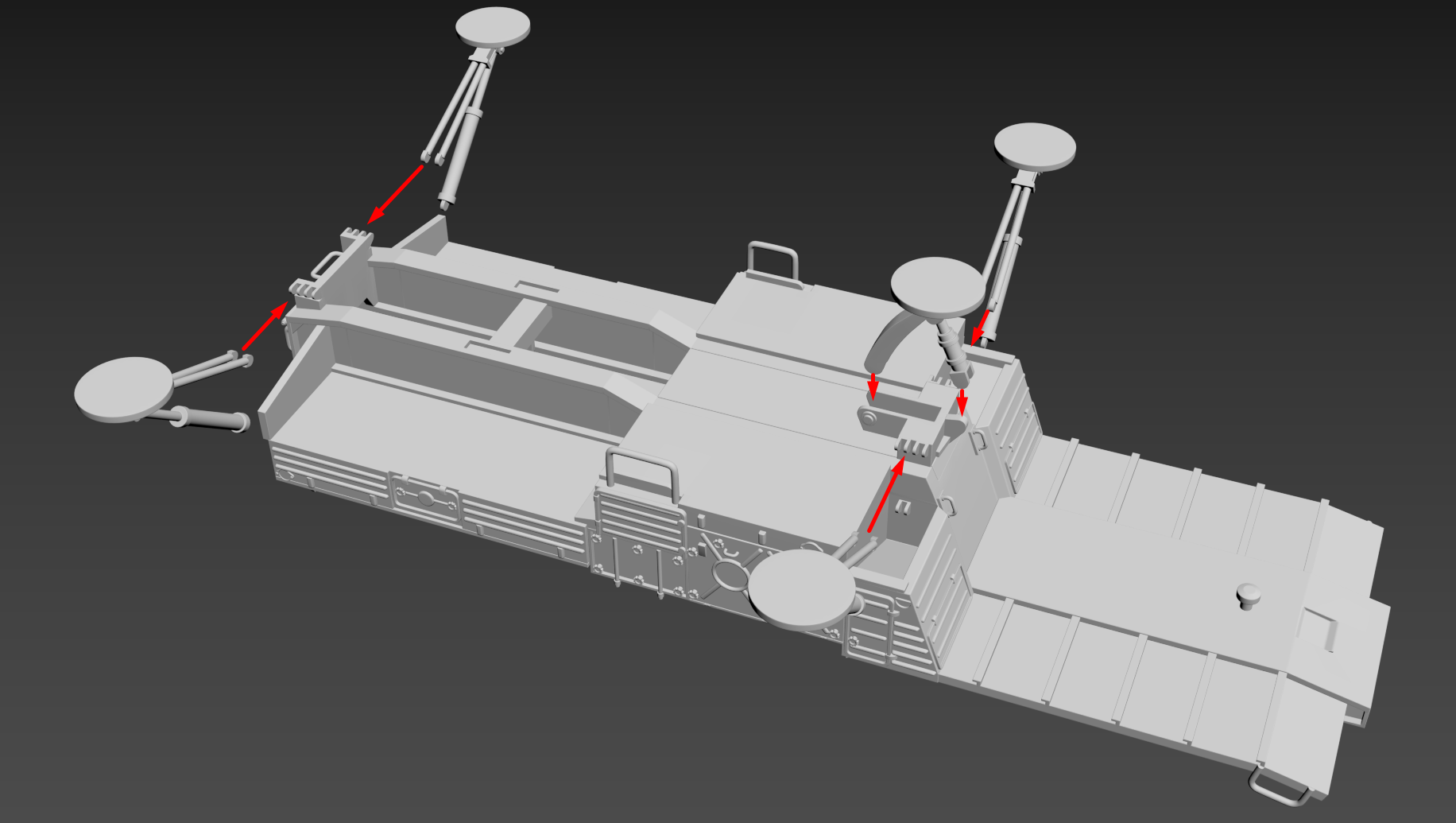
Task: Select the long red arrow near bottom-center disc
Action: [885, 496]
